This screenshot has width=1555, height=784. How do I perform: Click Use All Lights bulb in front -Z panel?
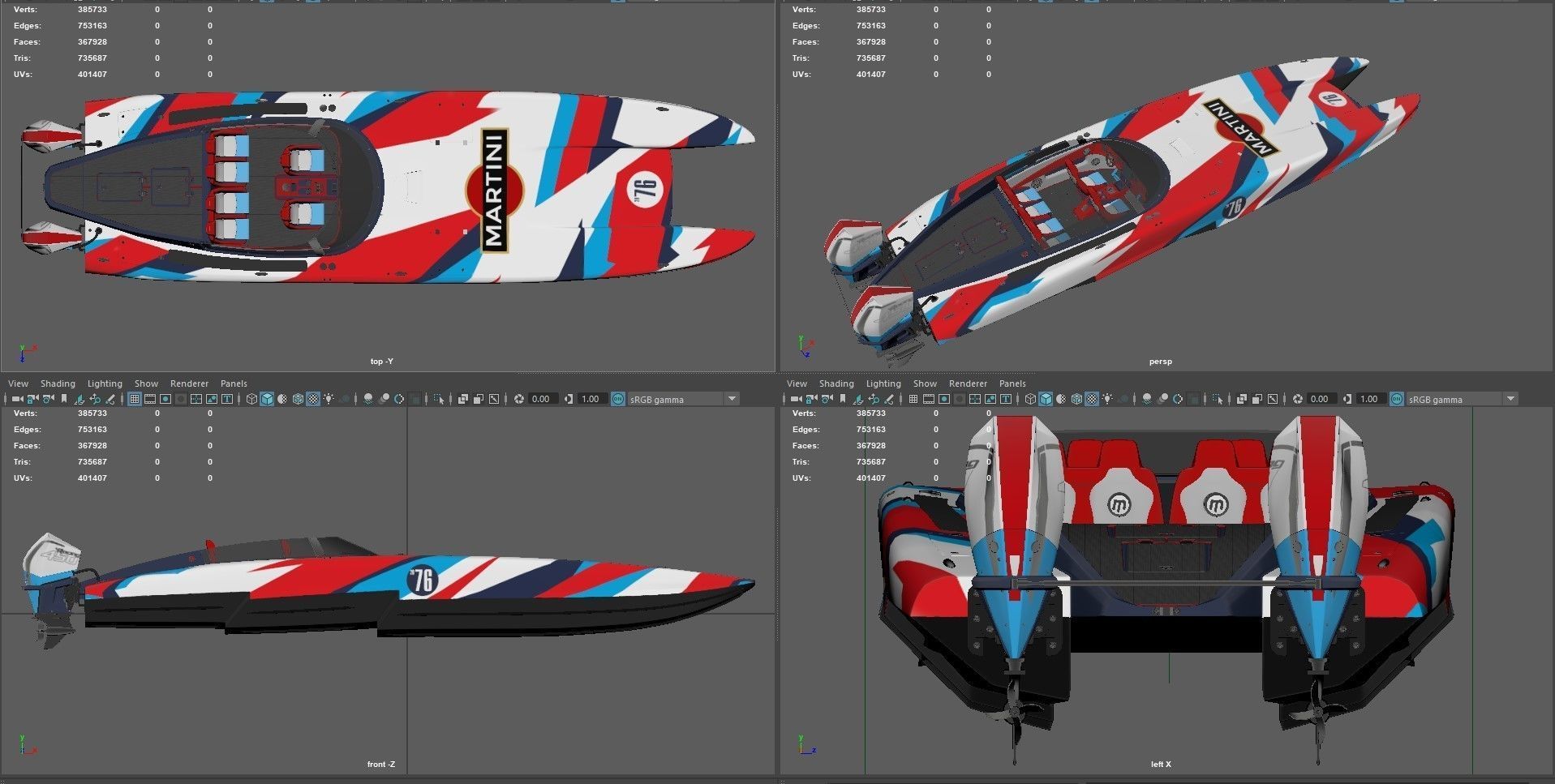[329, 399]
